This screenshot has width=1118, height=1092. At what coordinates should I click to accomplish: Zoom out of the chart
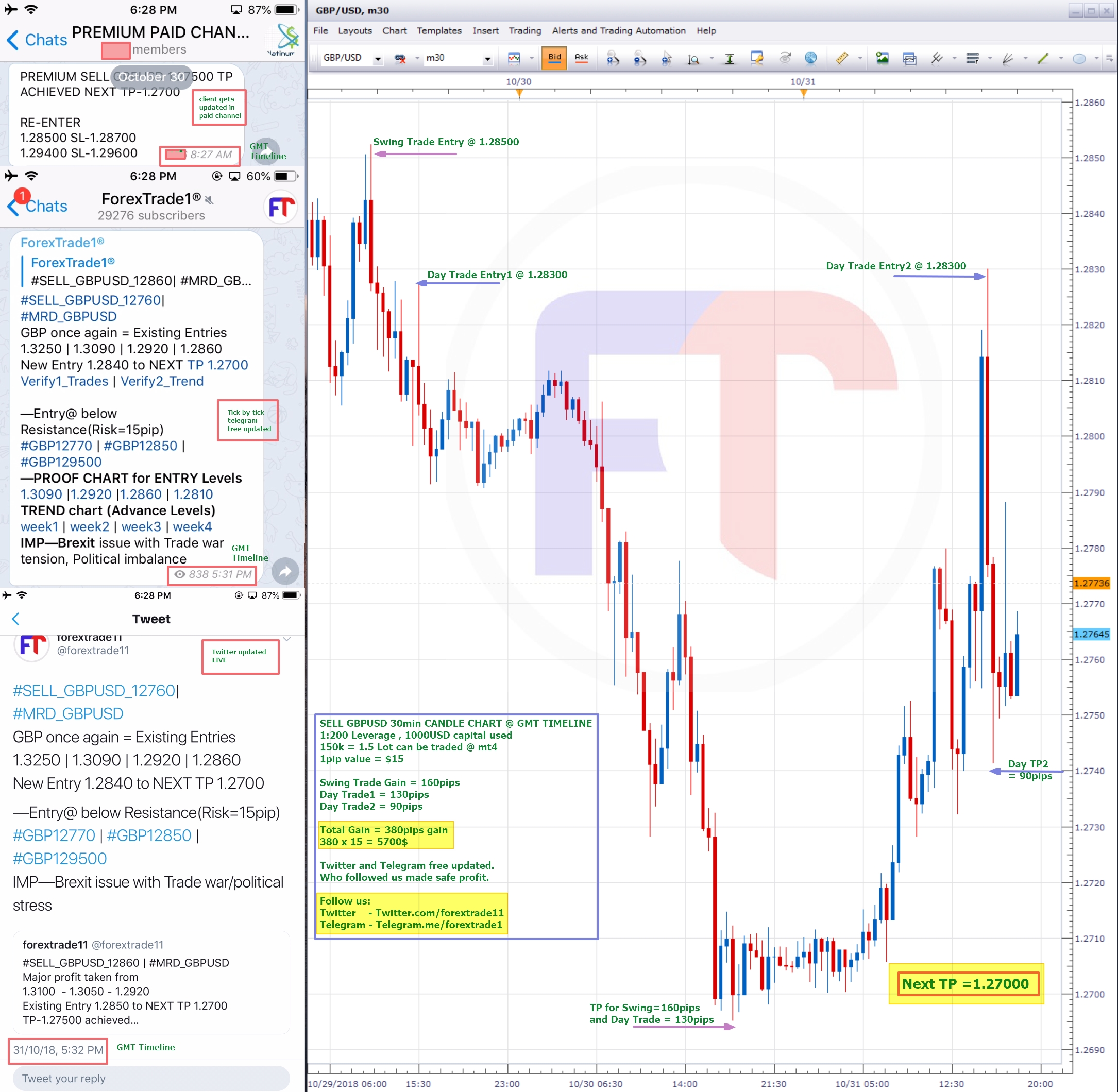coord(639,58)
